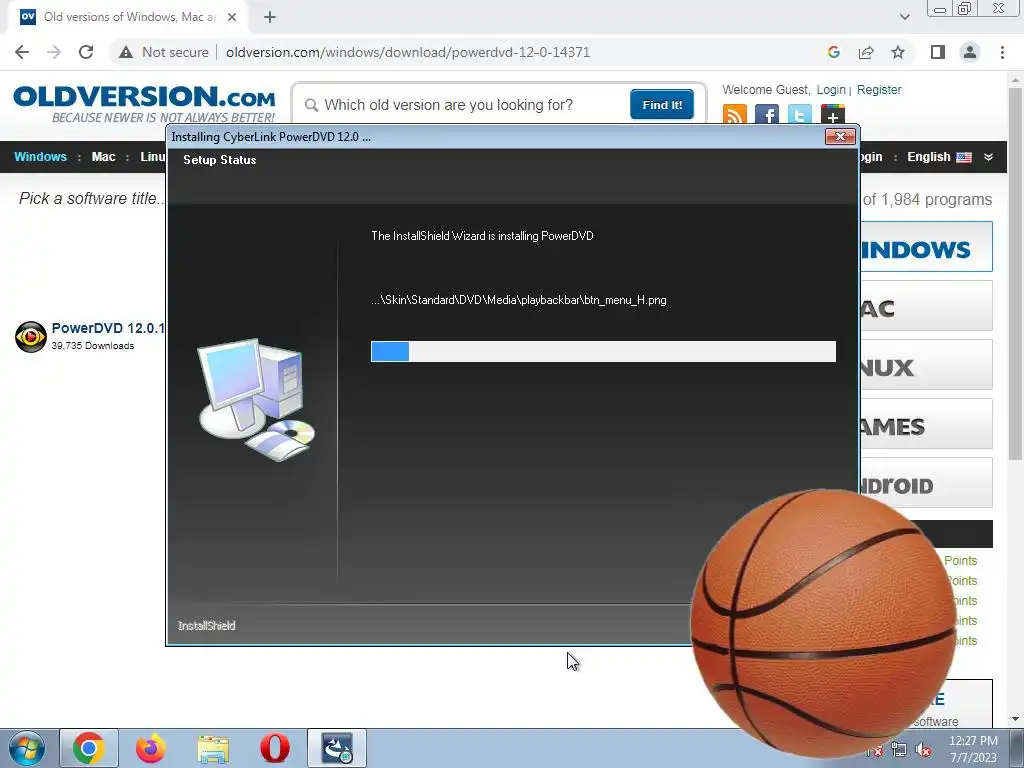
Task: Click the 39,735 Downloads text
Action: (x=93, y=345)
